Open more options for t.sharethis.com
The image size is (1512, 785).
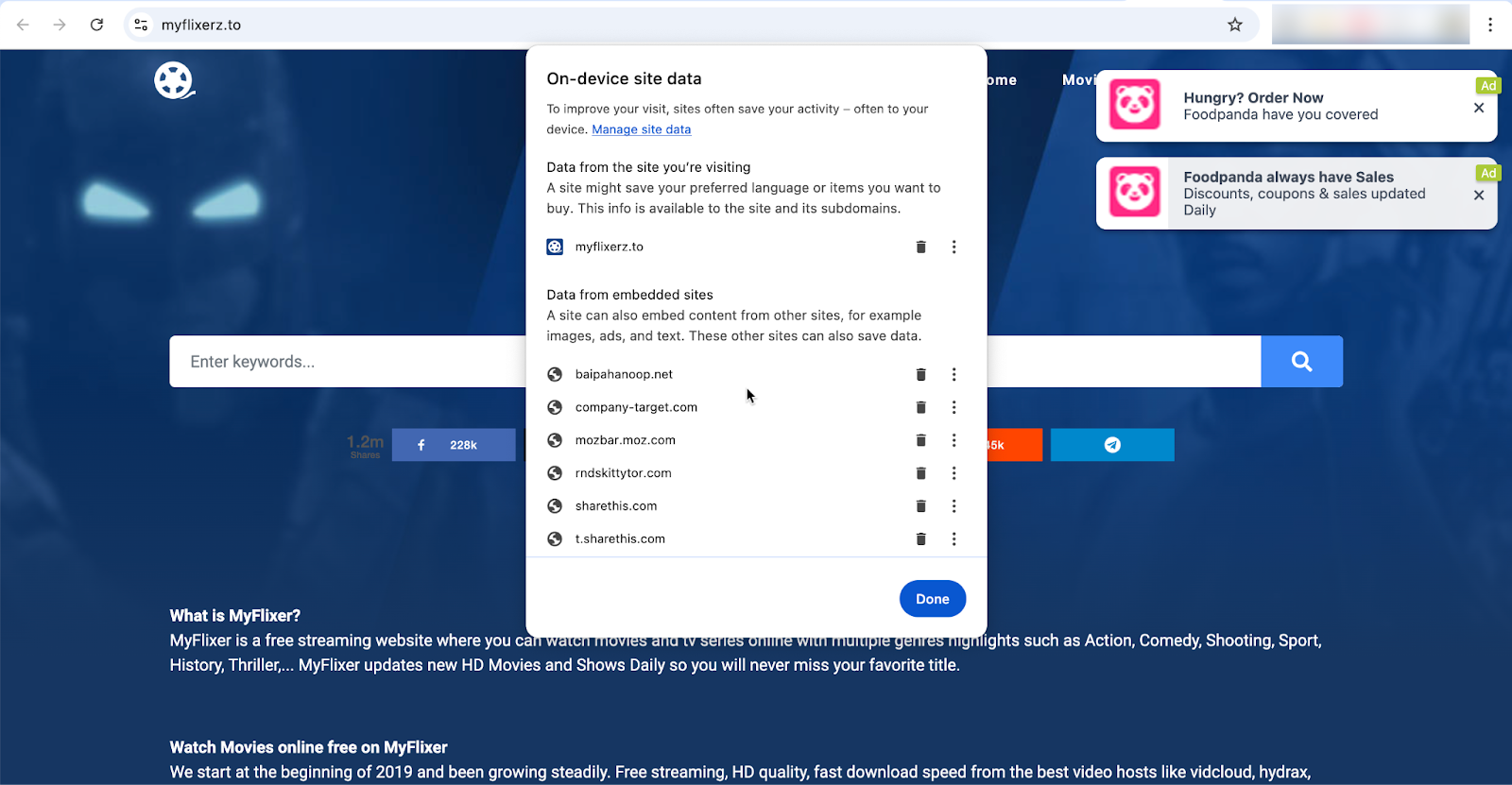[x=954, y=539]
